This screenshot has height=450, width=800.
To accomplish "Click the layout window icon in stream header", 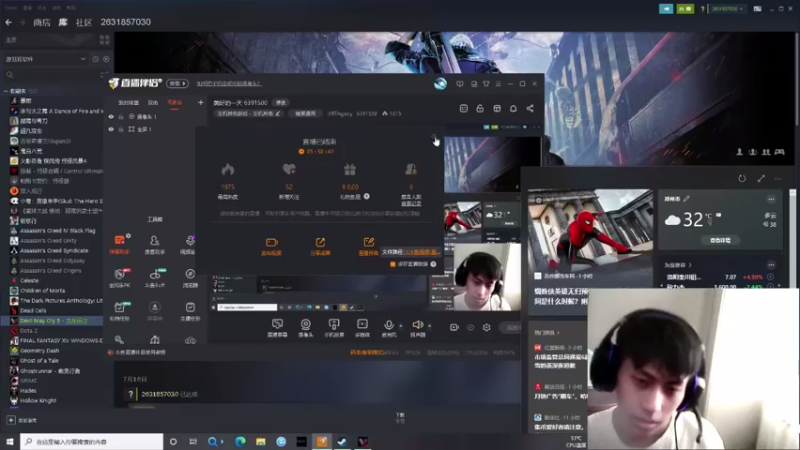I will [x=497, y=108].
